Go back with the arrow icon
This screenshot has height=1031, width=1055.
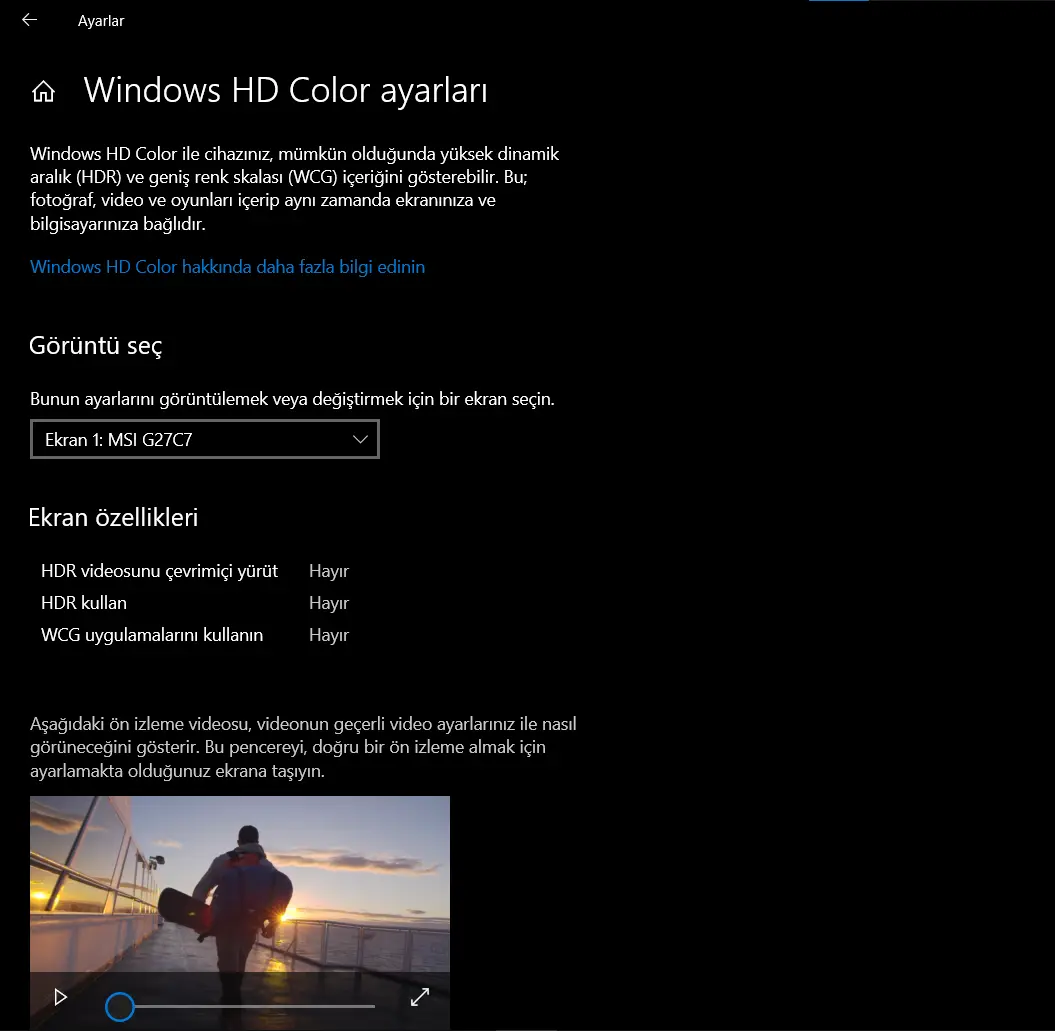coord(30,20)
